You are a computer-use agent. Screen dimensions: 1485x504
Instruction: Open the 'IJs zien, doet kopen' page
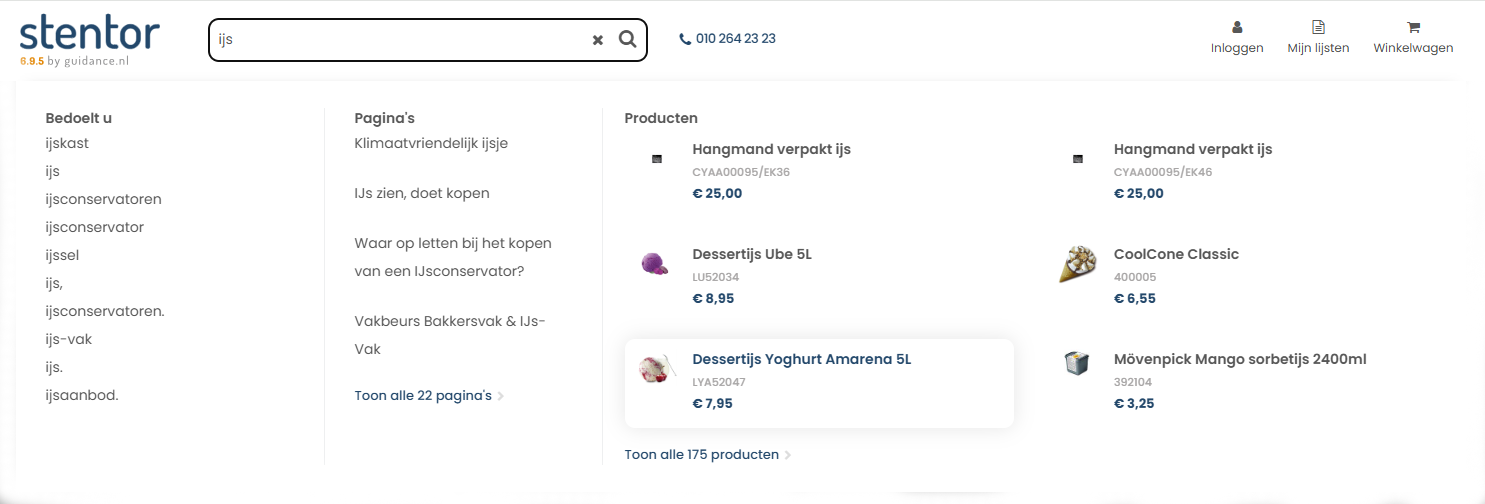pos(422,193)
